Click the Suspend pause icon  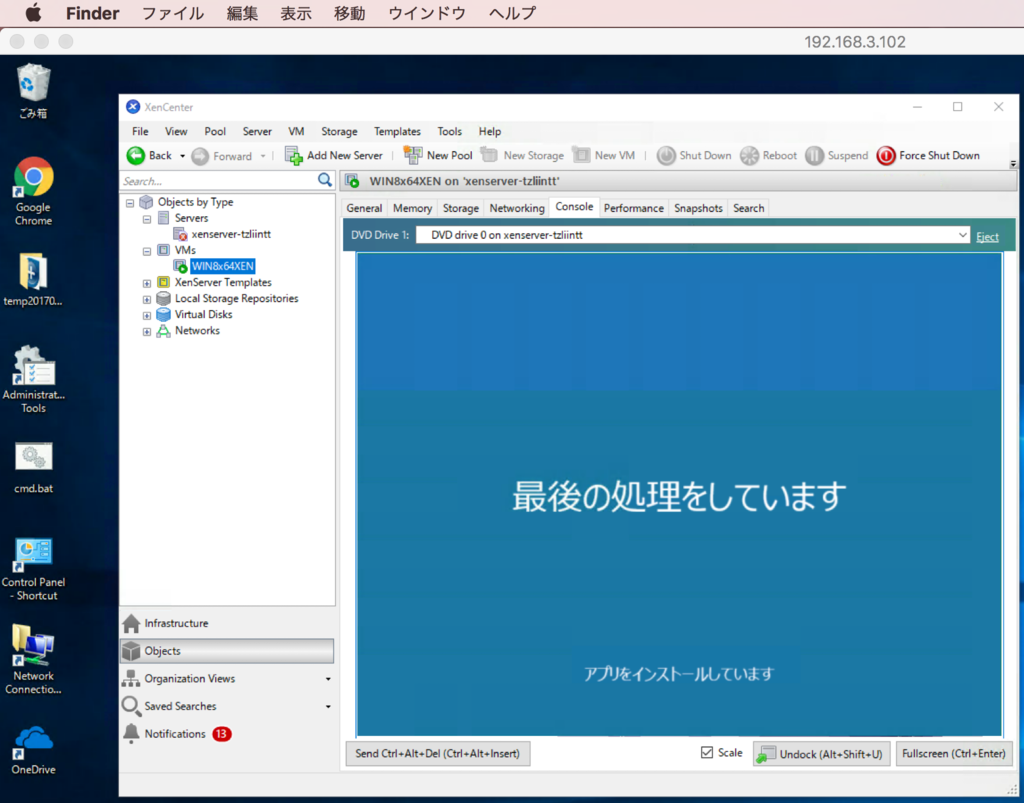click(x=814, y=155)
